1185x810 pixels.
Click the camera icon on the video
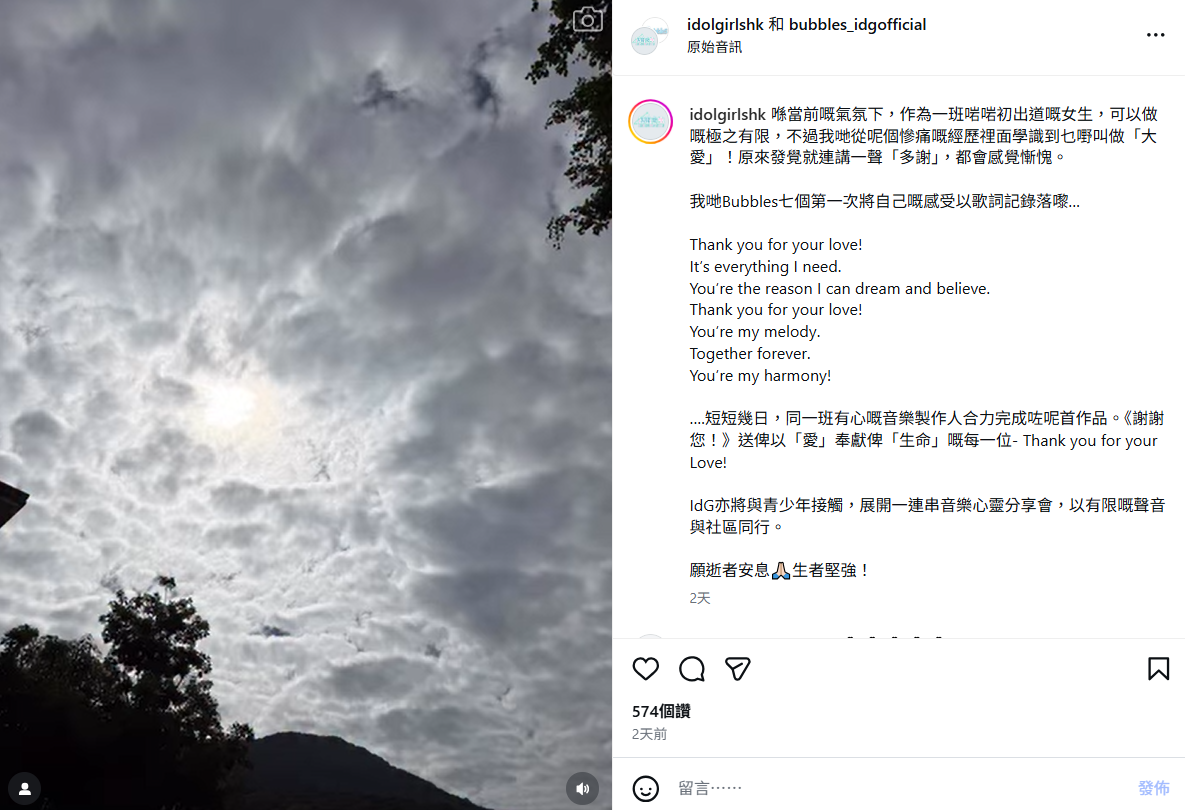tap(587, 19)
